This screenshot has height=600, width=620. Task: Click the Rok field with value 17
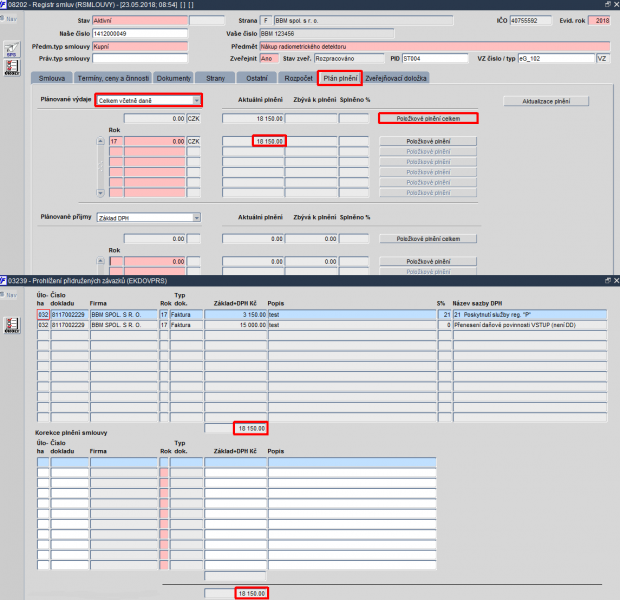pos(116,141)
